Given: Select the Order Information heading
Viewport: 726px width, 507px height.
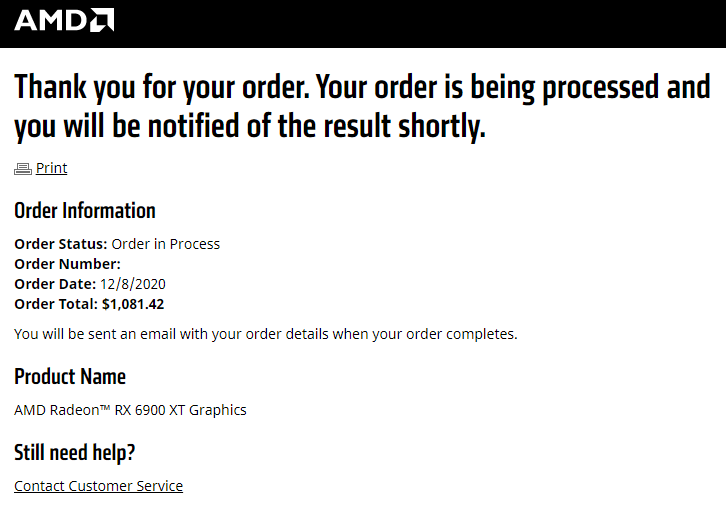Looking at the screenshot, I should click(85, 211).
